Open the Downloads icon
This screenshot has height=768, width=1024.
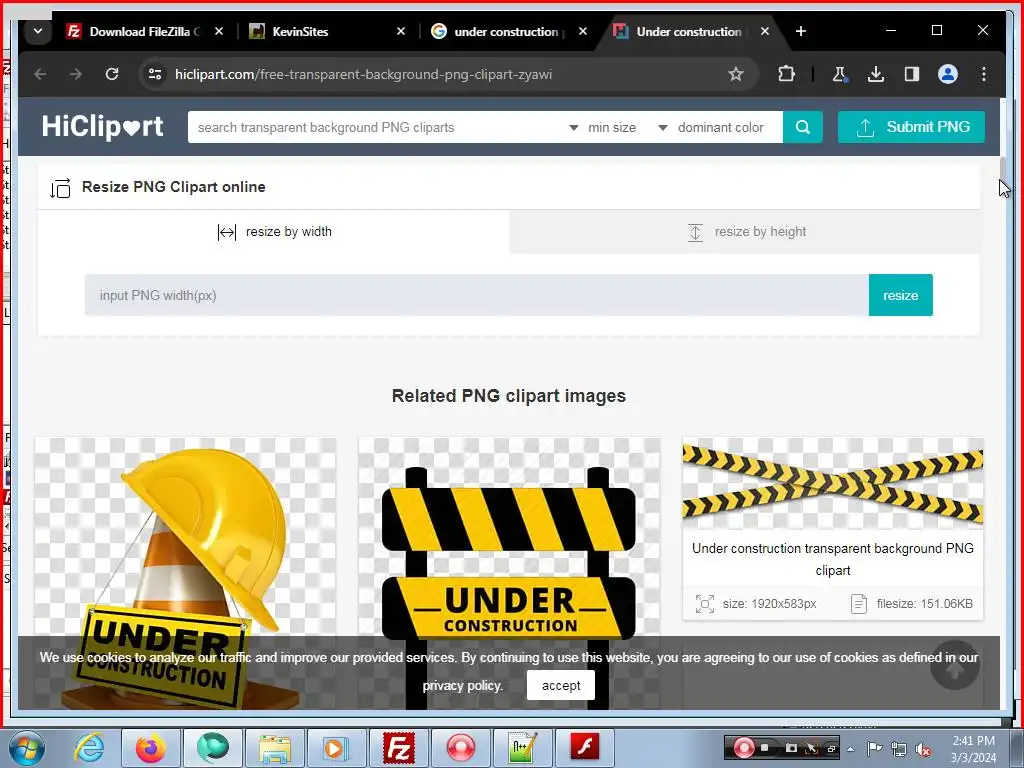876,74
